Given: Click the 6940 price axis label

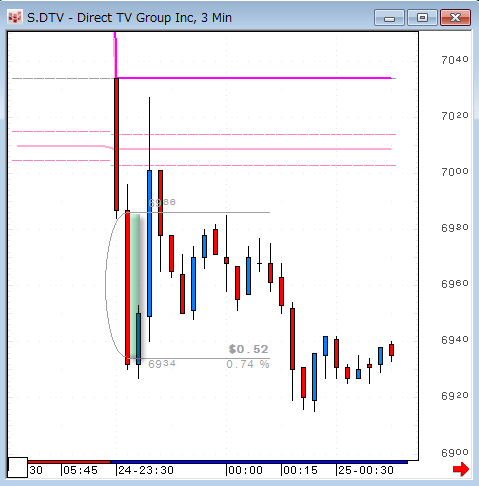Looking at the screenshot, I should [x=455, y=340].
